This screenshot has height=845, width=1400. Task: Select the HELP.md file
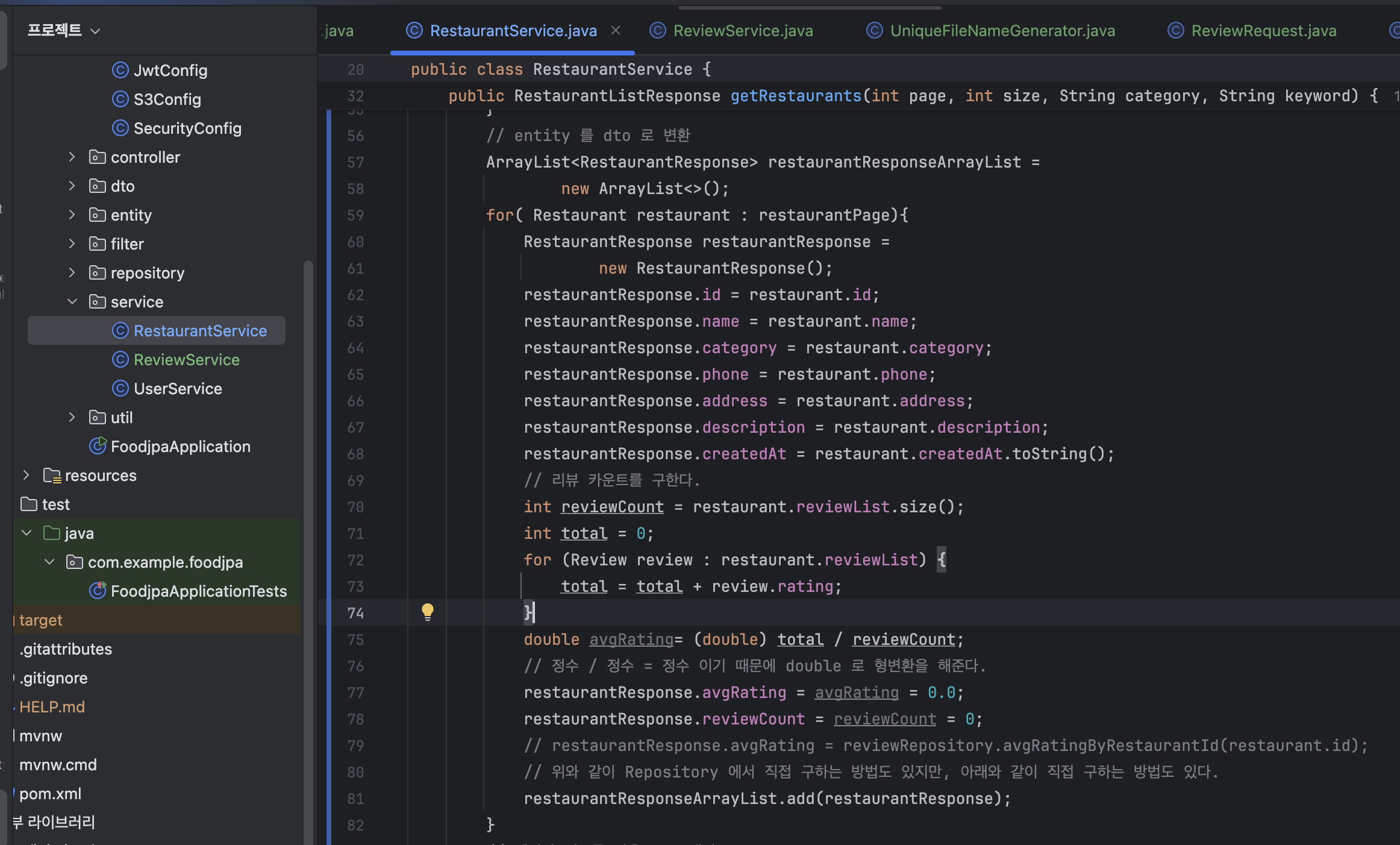[52, 707]
